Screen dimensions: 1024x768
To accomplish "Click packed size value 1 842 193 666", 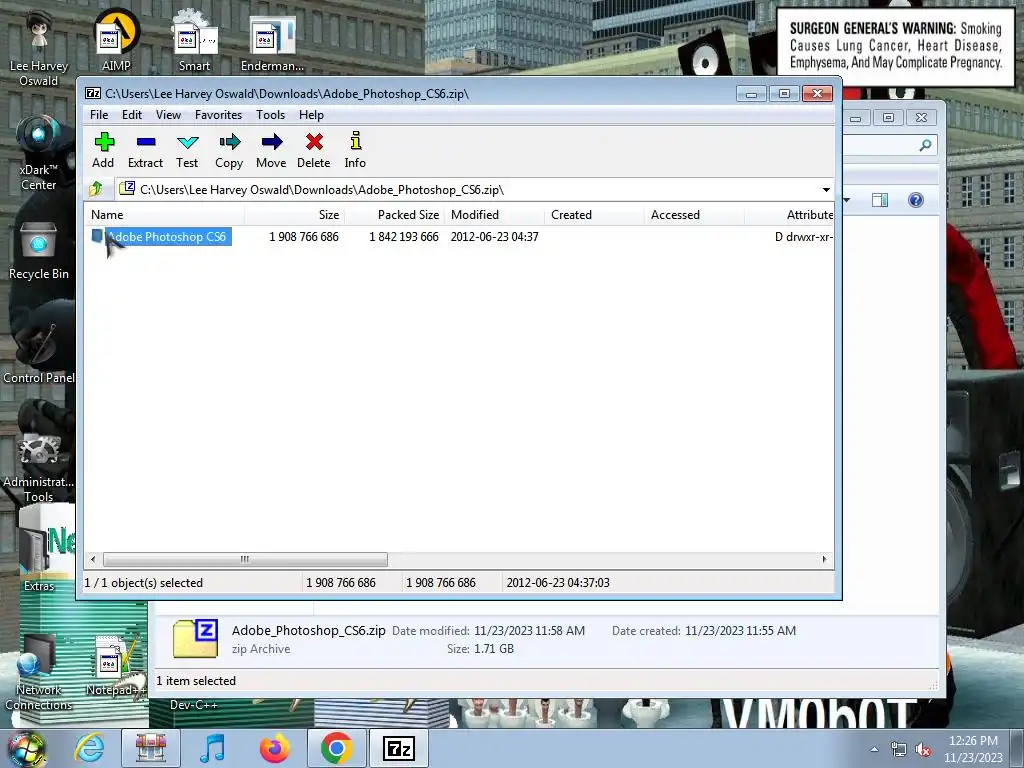I will 404,237.
